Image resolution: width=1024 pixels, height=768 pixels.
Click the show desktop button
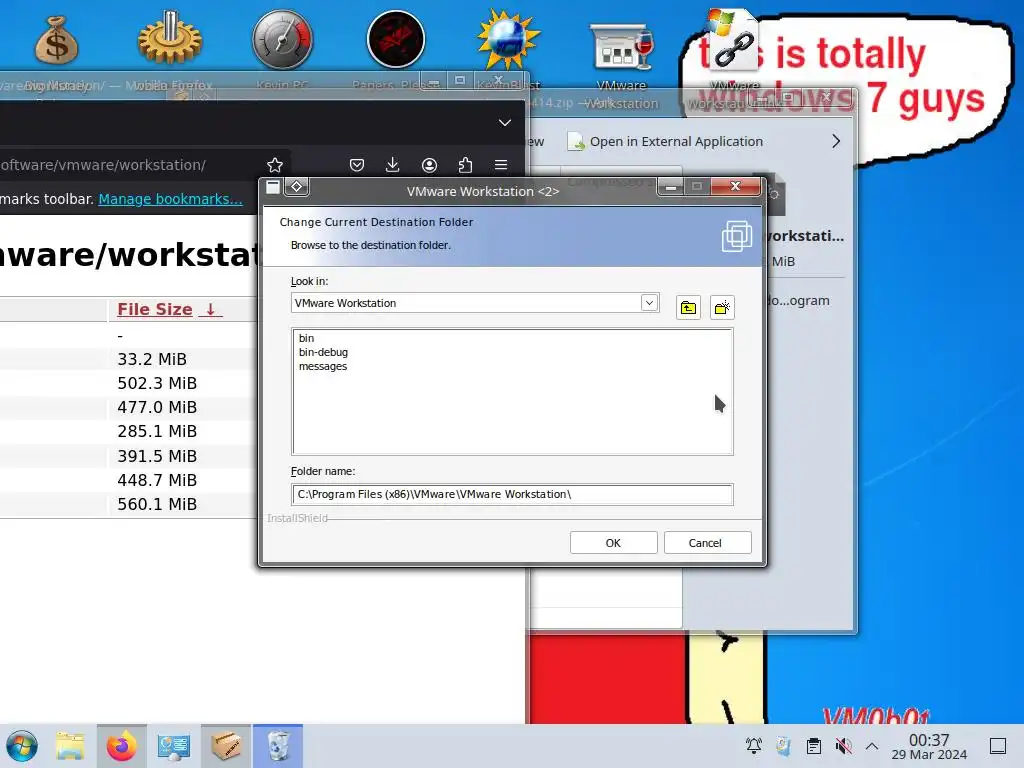coord(998,745)
